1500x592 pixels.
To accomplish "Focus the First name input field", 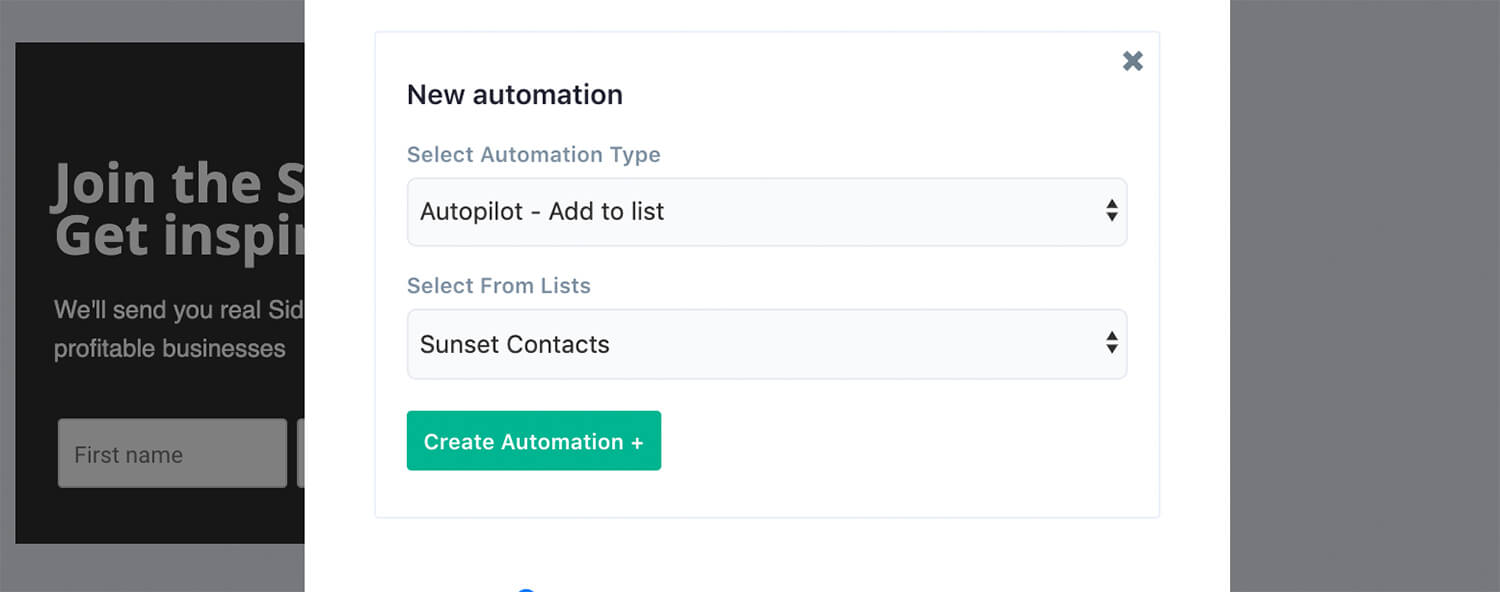I will (172, 454).
